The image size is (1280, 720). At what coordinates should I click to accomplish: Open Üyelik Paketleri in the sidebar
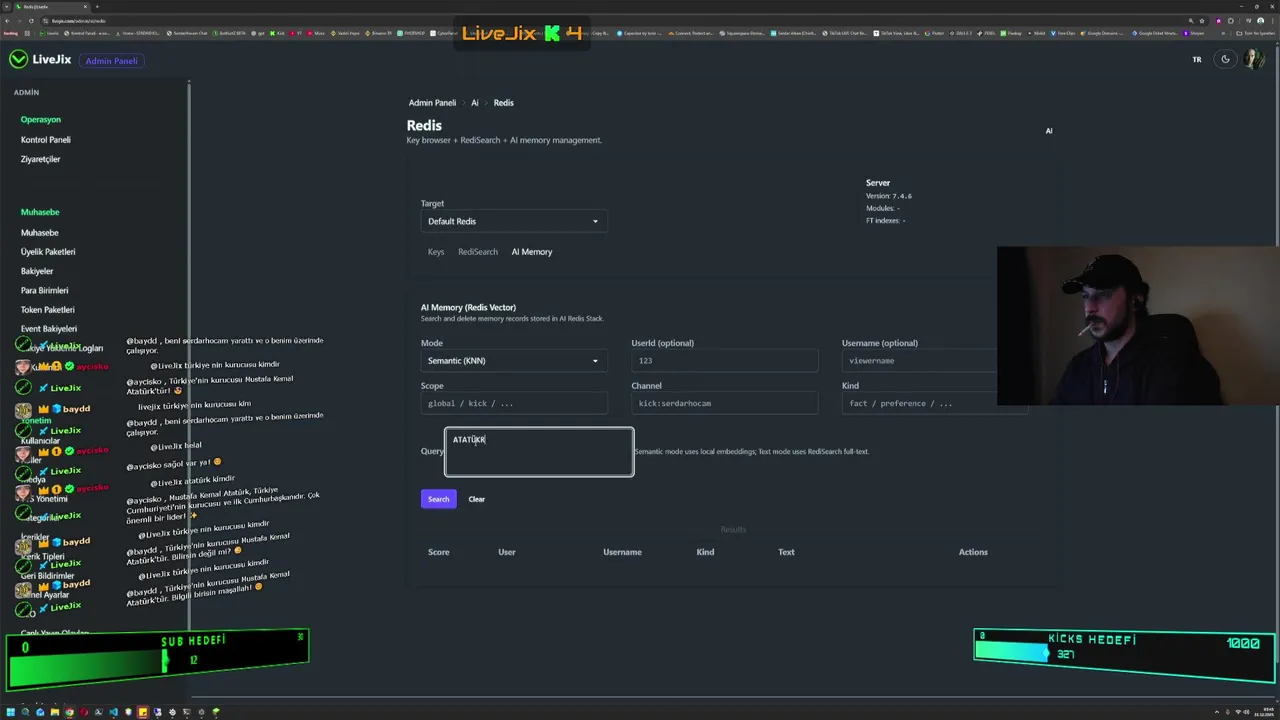click(48, 252)
